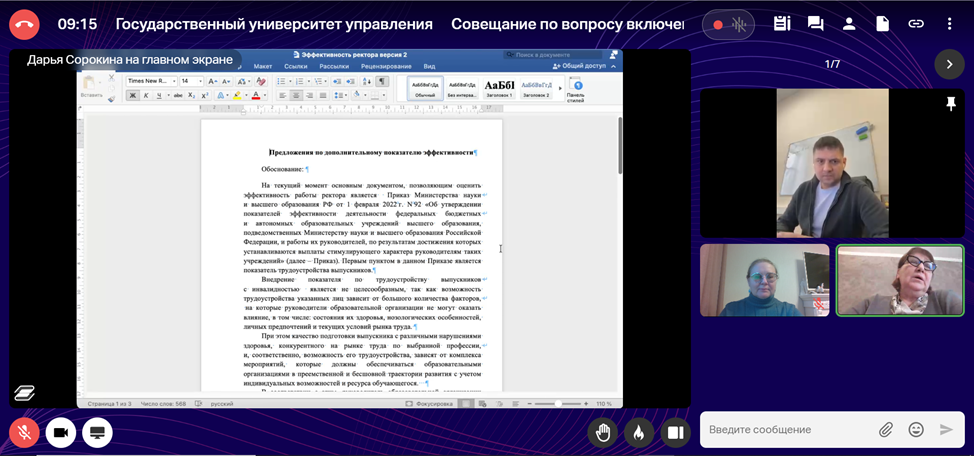Attach a file to chat message
The image size is (974, 456).
point(885,430)
